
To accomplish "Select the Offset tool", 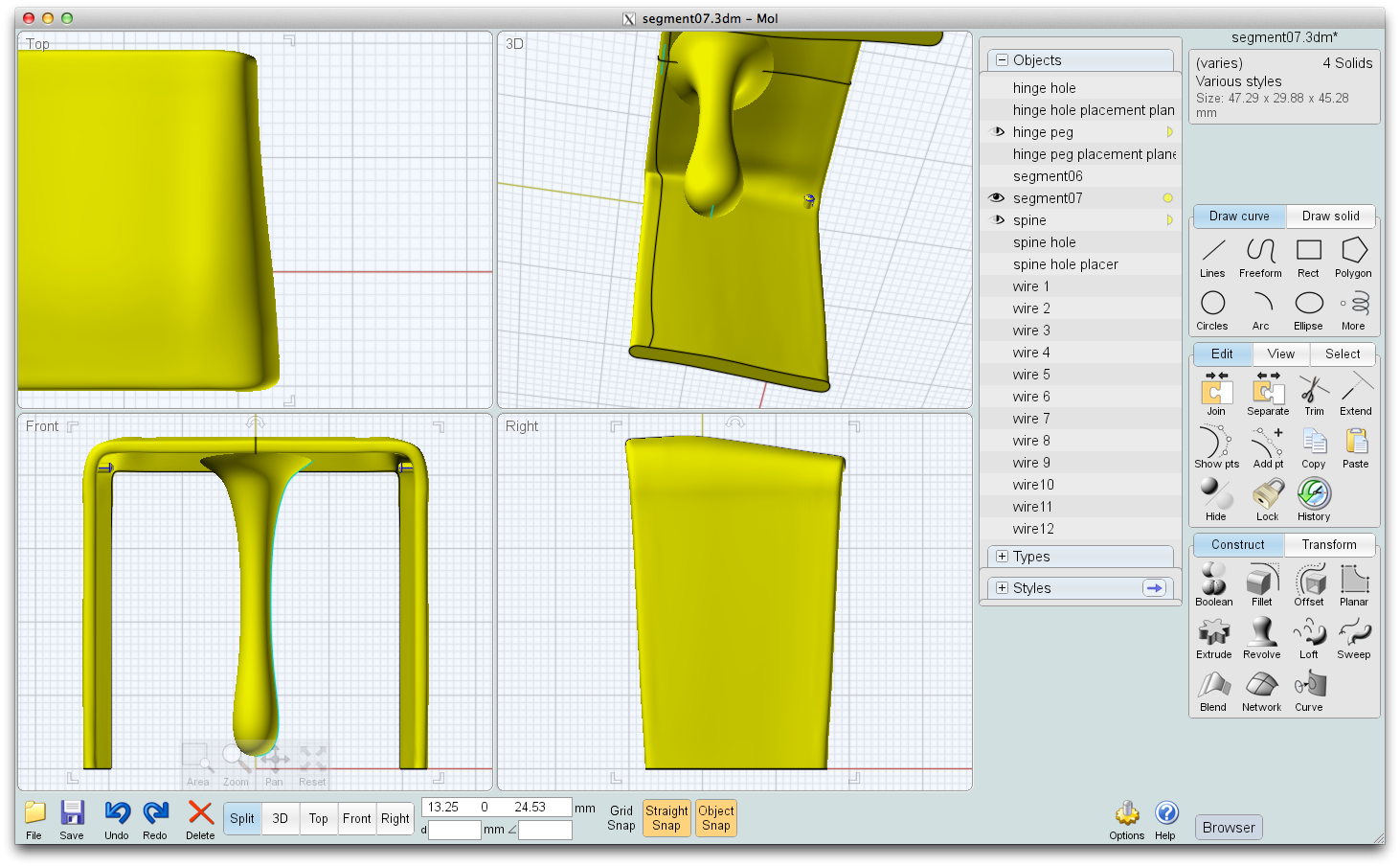I will tap(1309, 584).
